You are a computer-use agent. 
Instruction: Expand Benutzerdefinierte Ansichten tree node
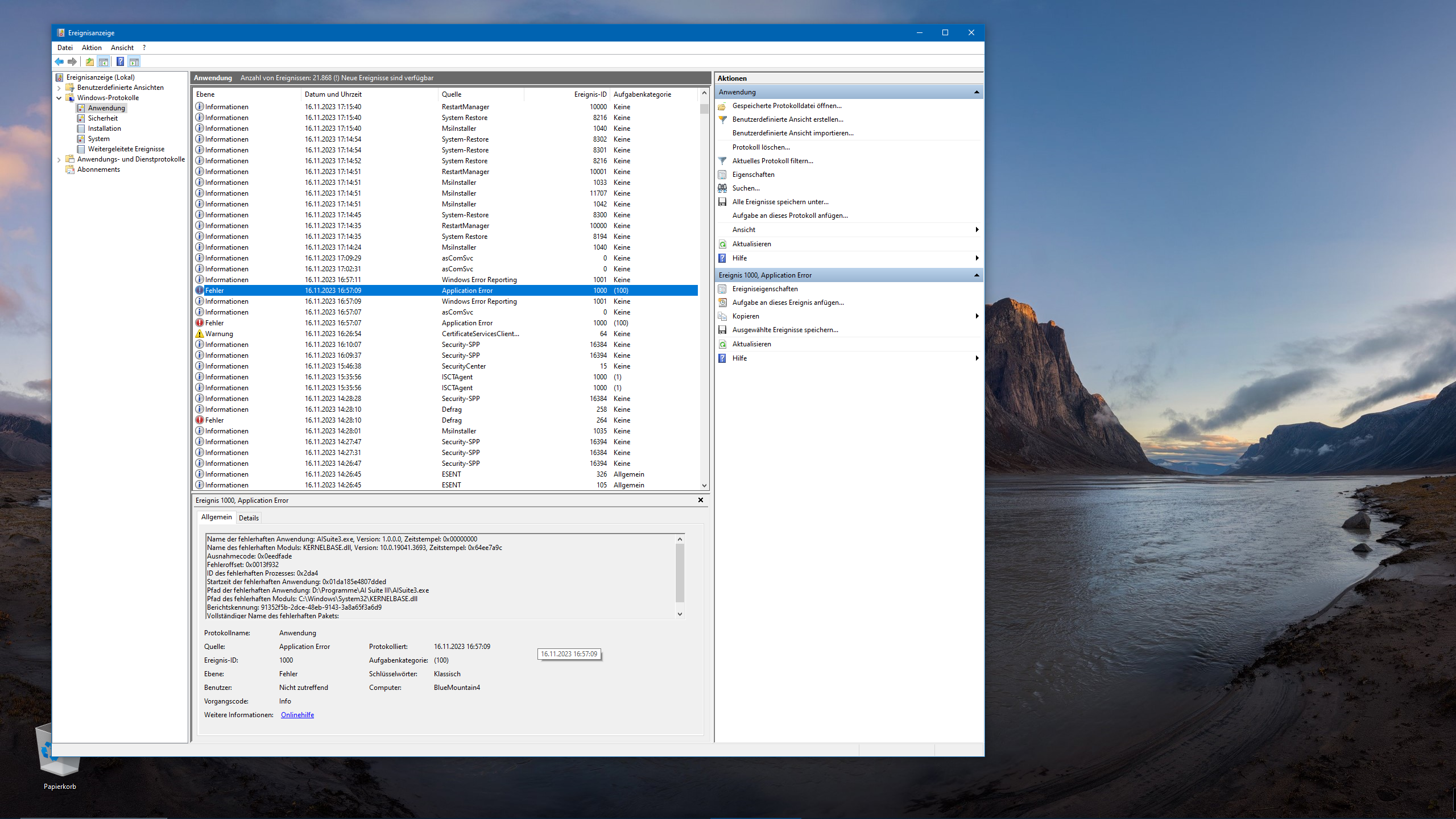pyautogui.click(x=59, y=88)
